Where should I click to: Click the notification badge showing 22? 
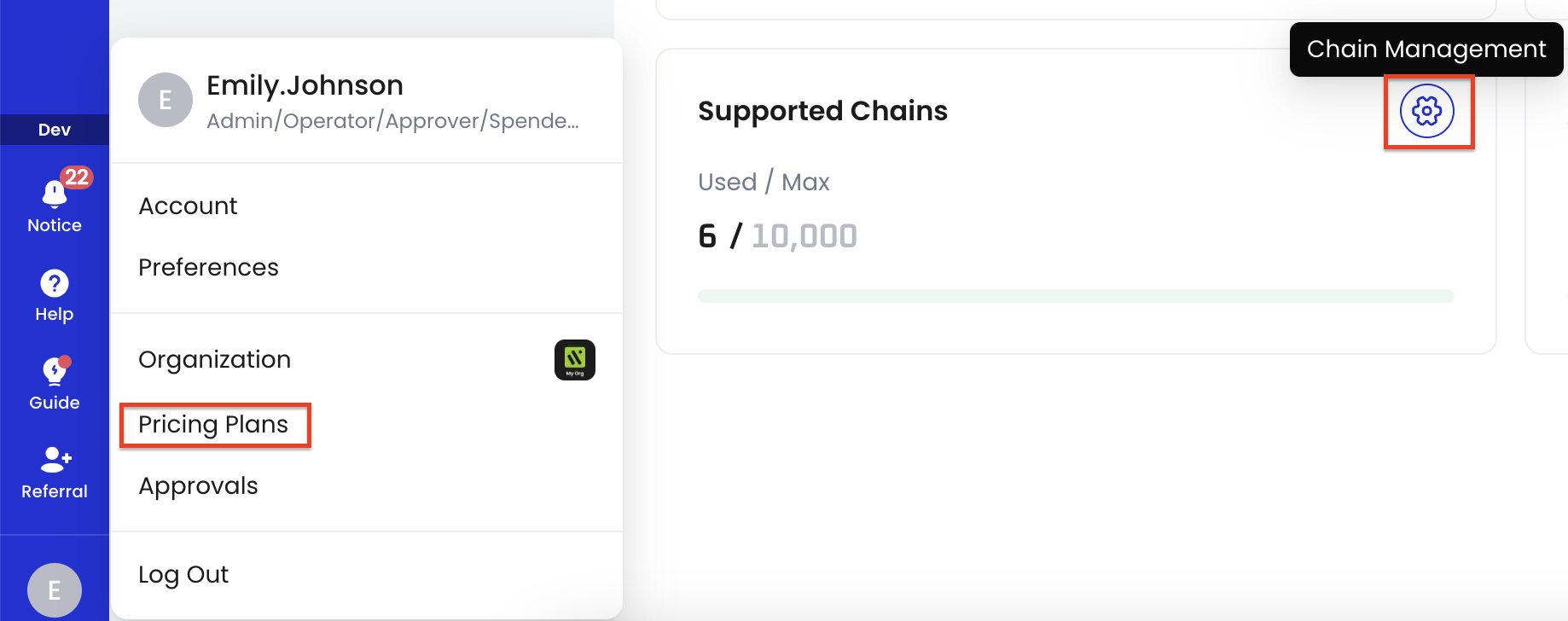coord(76,177)
